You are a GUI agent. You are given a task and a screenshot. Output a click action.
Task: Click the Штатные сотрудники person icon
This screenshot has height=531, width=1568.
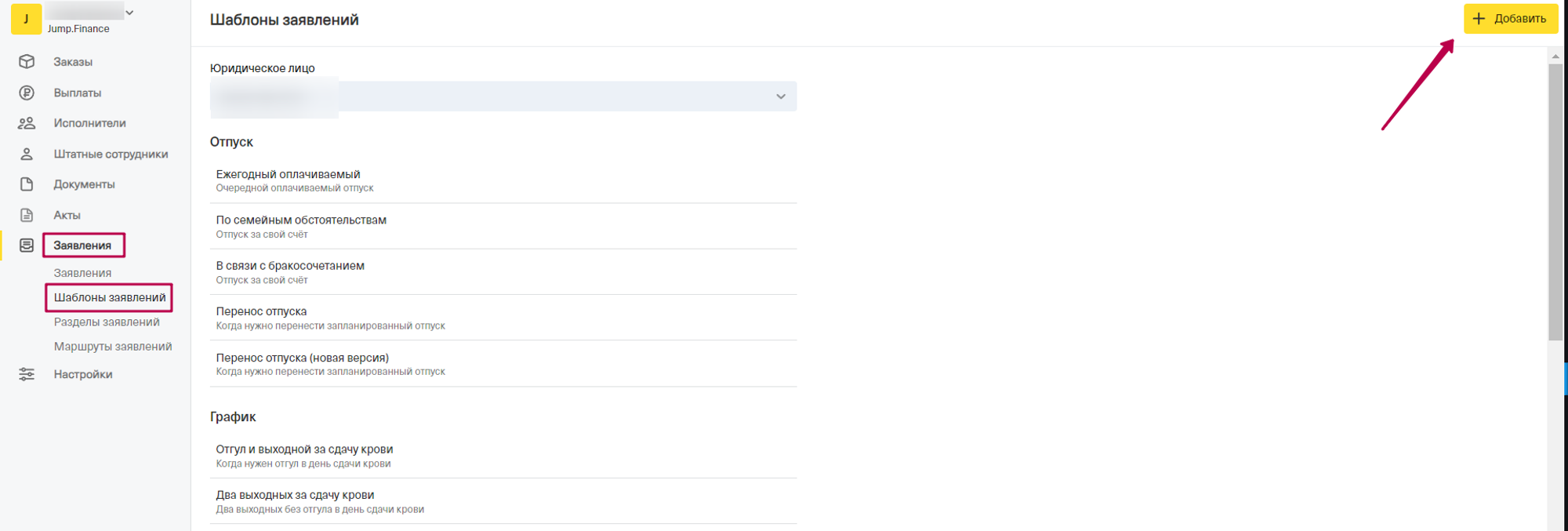coord(27,154)
